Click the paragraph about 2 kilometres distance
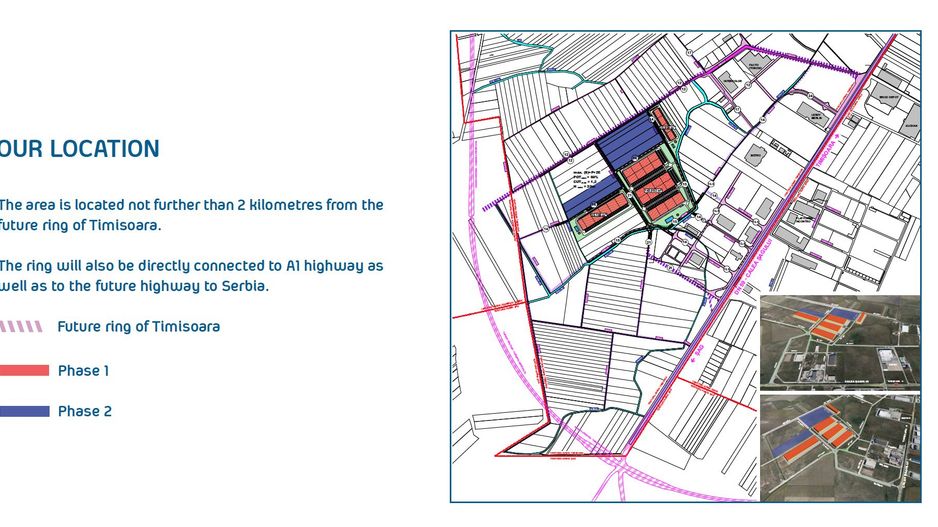Image resolution: width=938 pixels, height=527 pixels. pyautogui.click(x=190, y=214)
